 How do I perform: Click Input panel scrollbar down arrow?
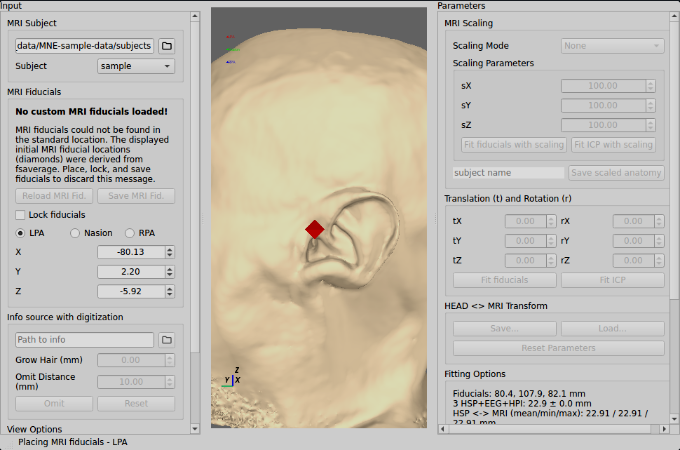pyautogui.click(x=195, y=429)
